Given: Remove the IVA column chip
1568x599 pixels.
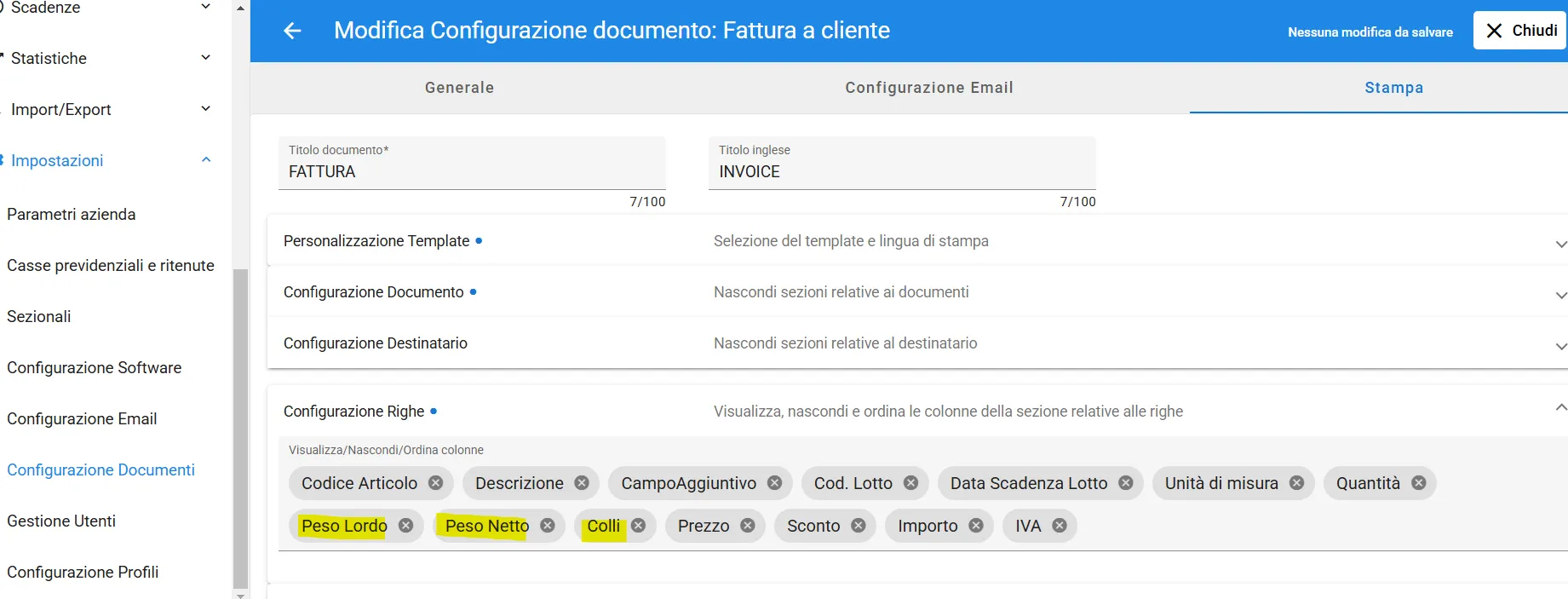Looking at the screenshot, I should click(x=1060, y=526).
